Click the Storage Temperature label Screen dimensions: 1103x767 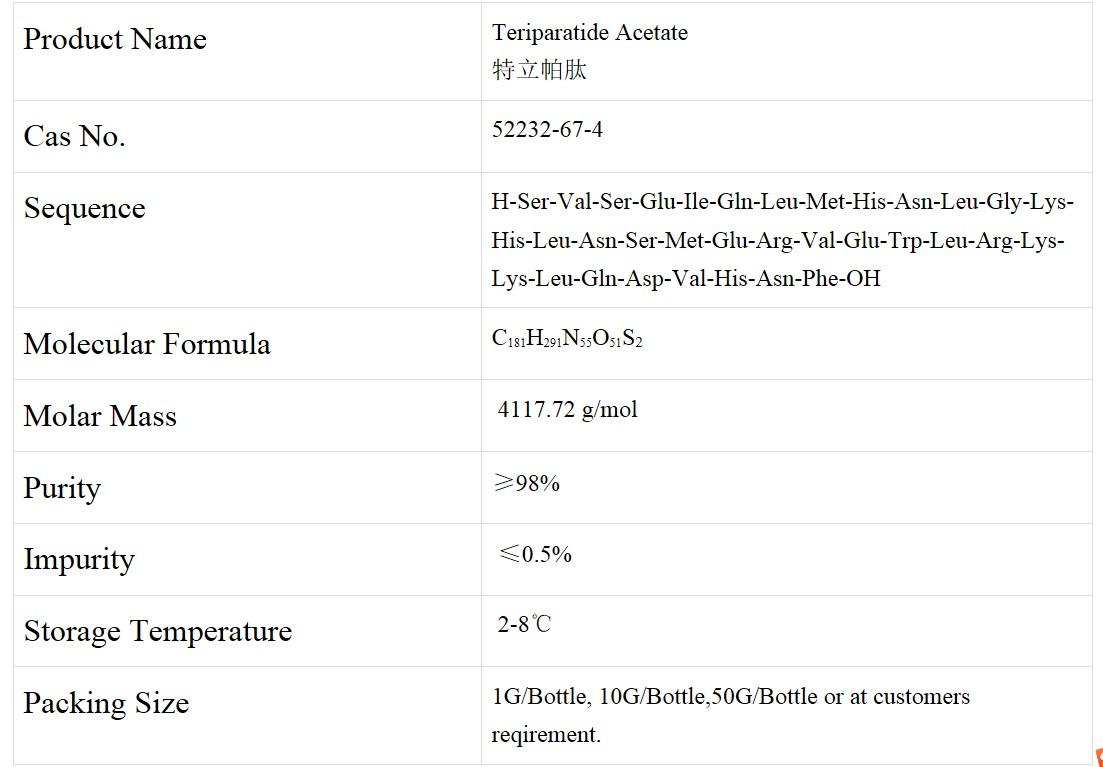[x=158, y=632]
